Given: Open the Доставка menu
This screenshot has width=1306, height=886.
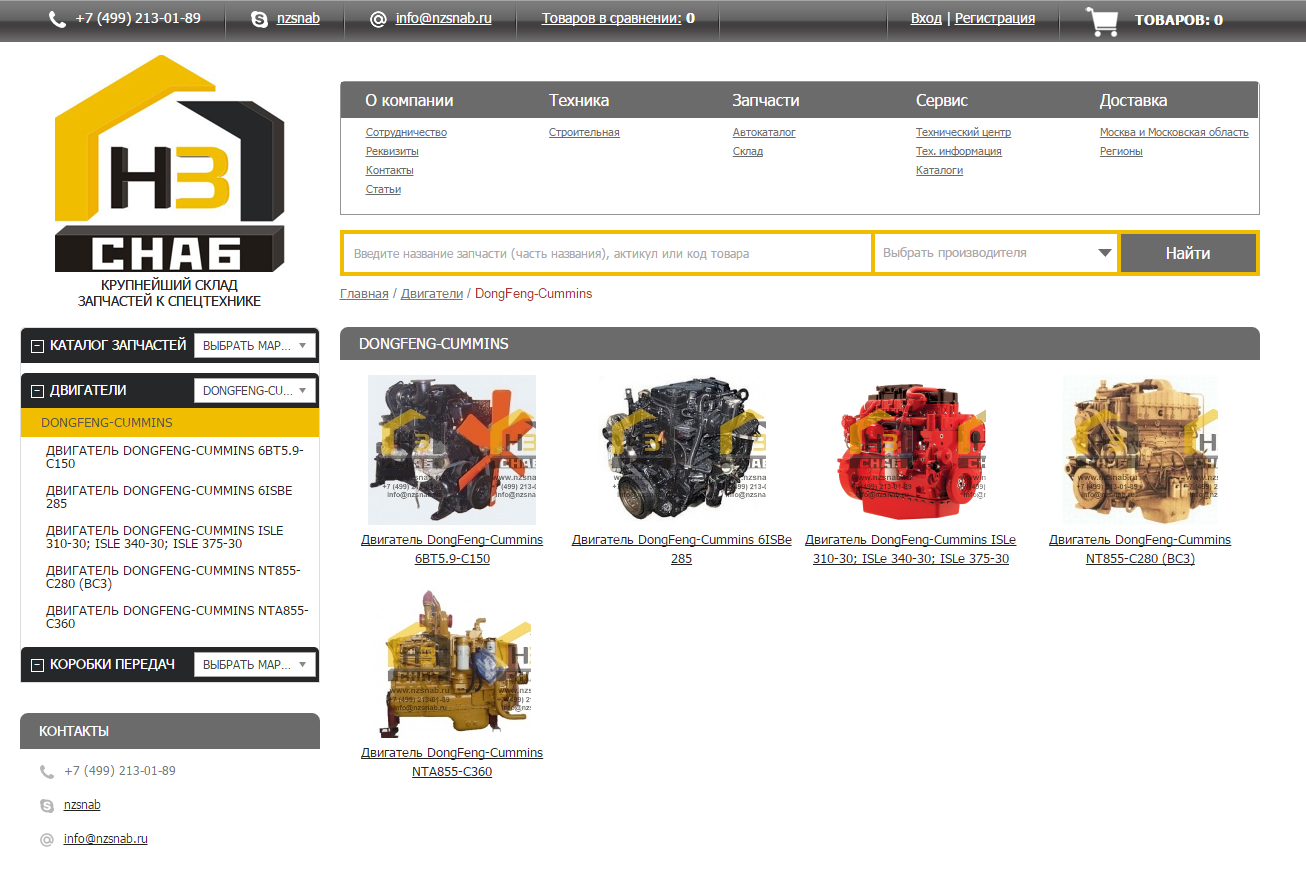Looking at the screenshot, I should (1133, 100).
